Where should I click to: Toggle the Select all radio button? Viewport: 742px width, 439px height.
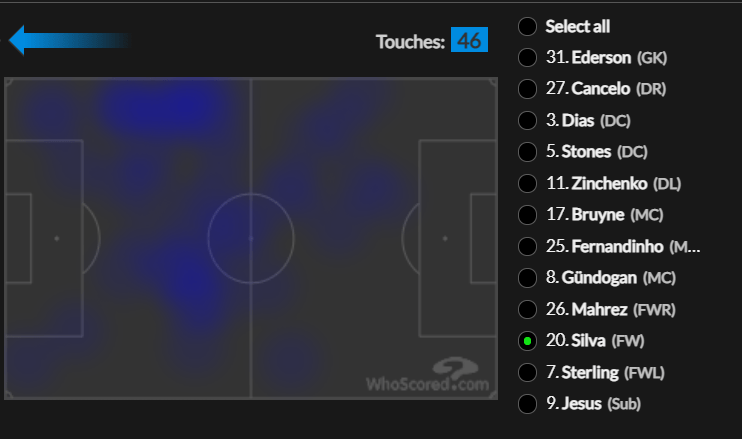527,27
